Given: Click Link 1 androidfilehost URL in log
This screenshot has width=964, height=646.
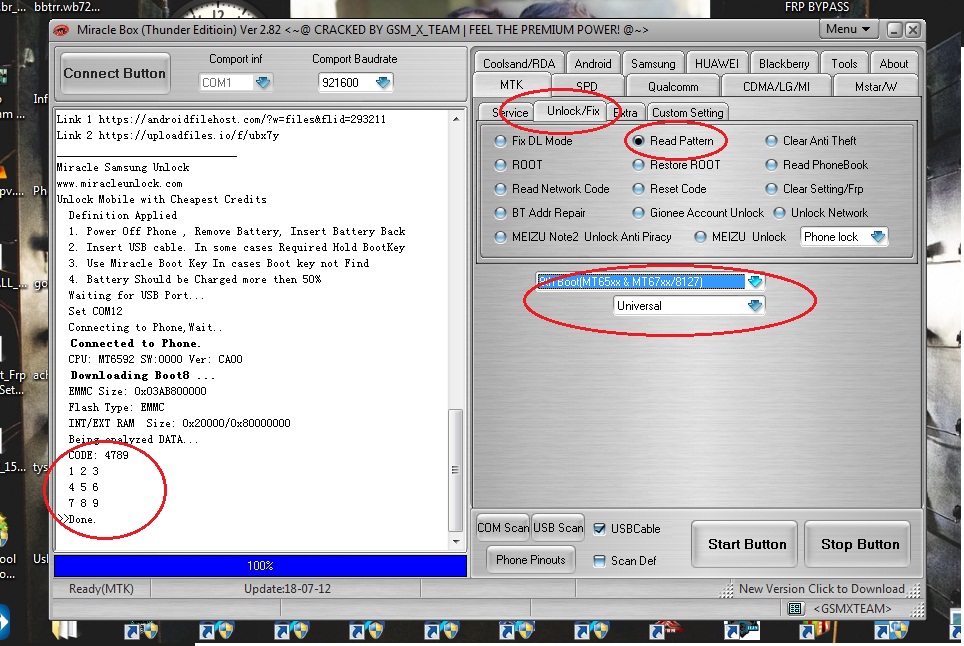Looking at the screenshot, I should pyautogui.click(x=242, y=119).
